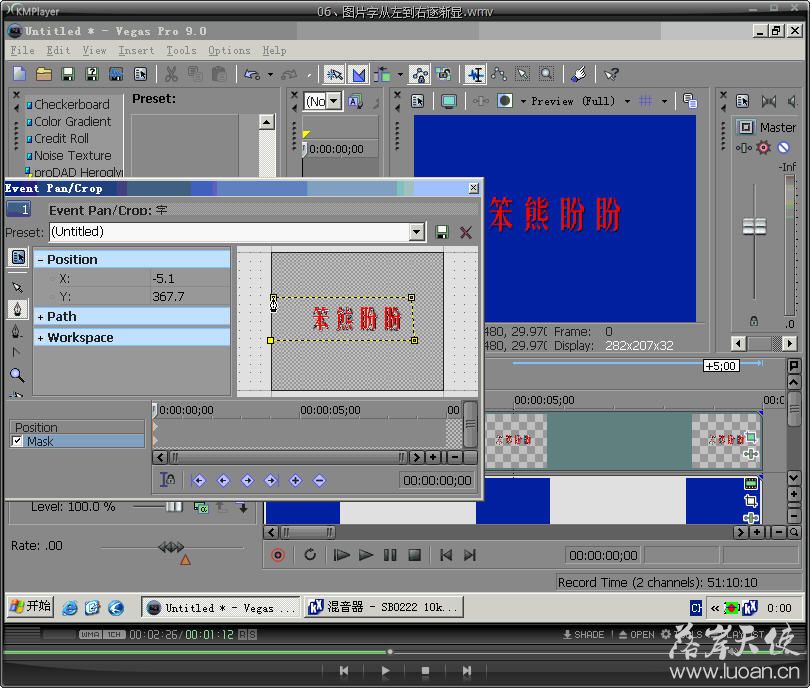Open Master FX button

click(763, 148)
